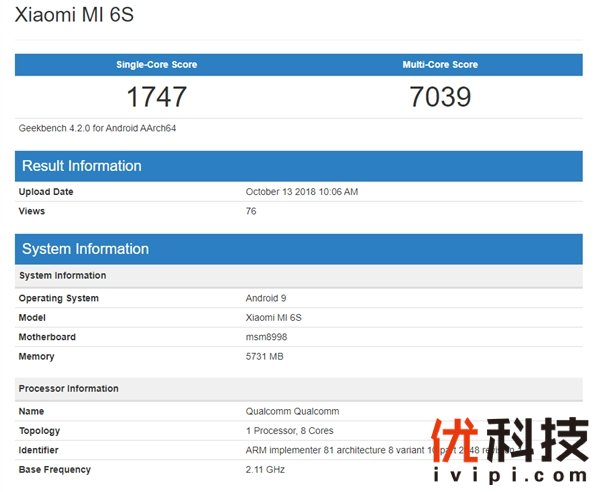The height and width of the screenshot is (492, 600).
Task: Select the views count 76
Action: pos(251,211)
